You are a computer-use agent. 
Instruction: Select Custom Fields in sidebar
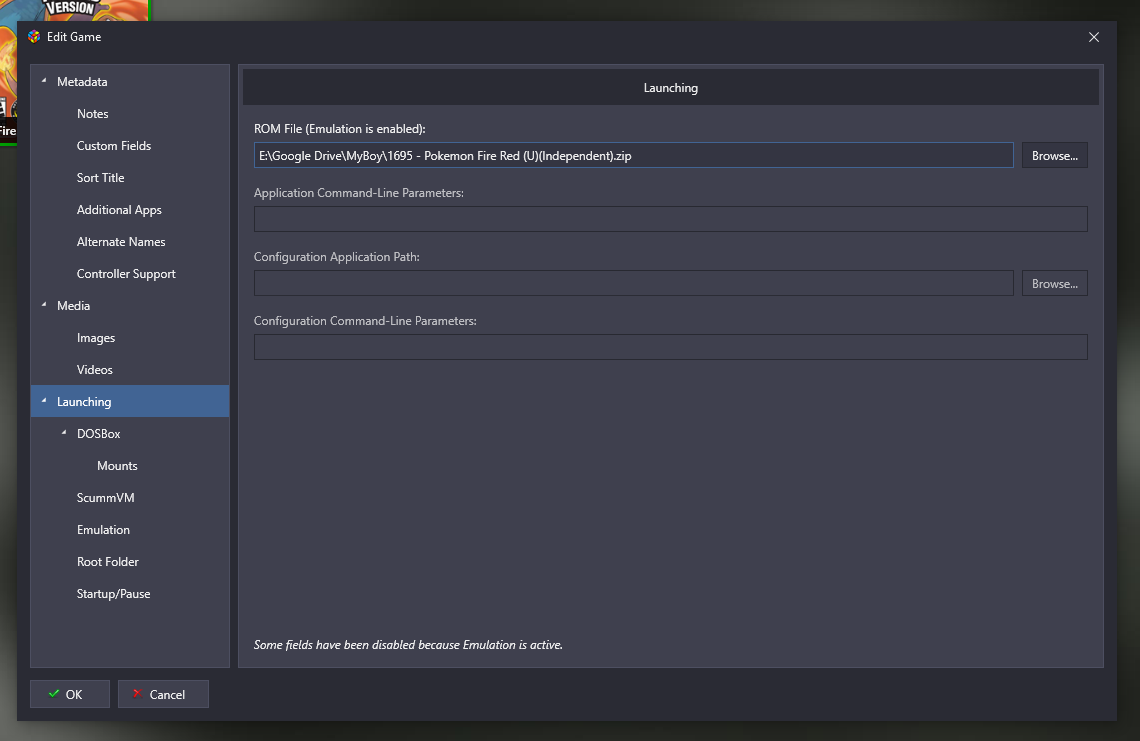(x=114, y=146)
